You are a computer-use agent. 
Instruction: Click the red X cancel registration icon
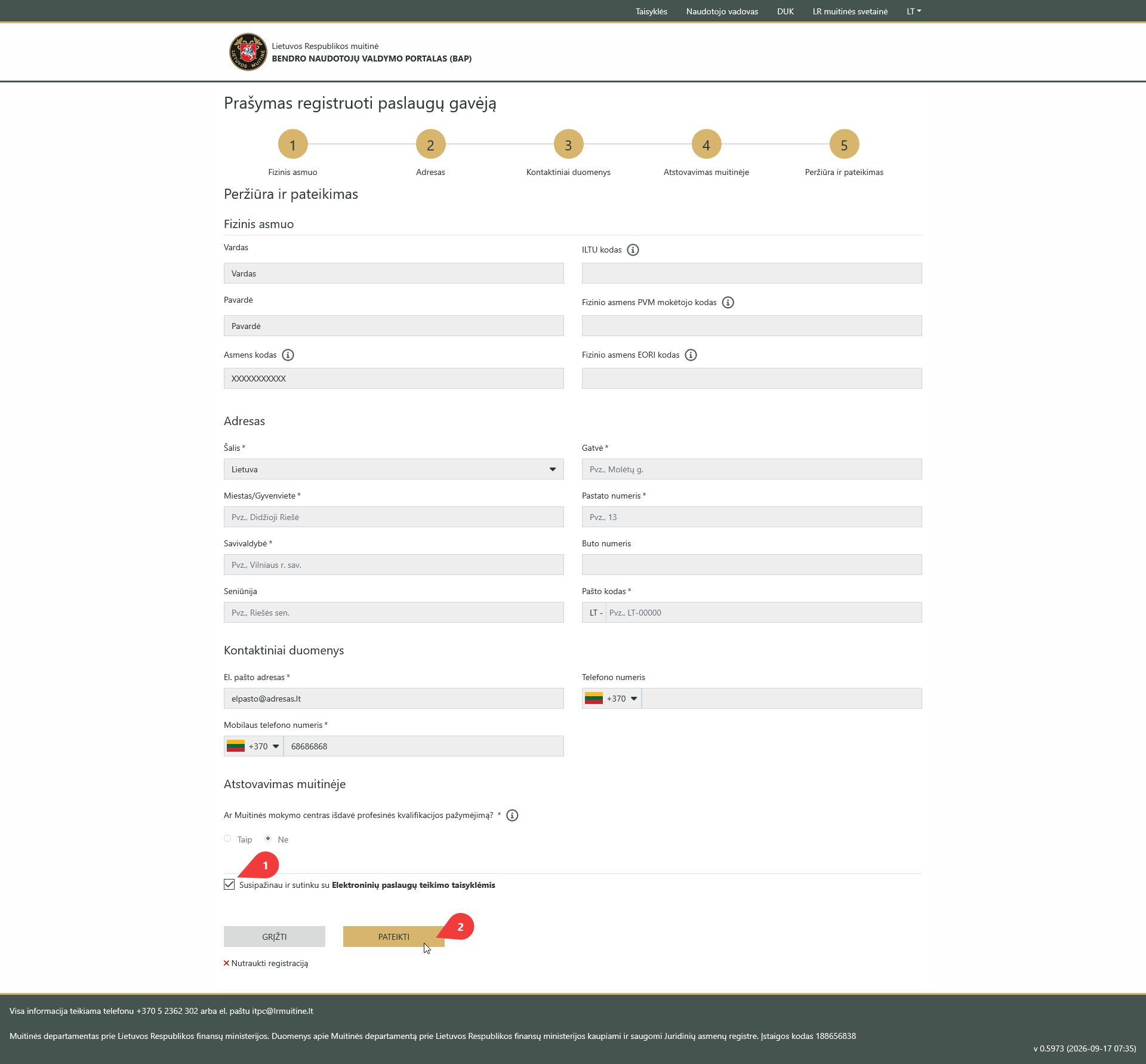coord(226,963)
